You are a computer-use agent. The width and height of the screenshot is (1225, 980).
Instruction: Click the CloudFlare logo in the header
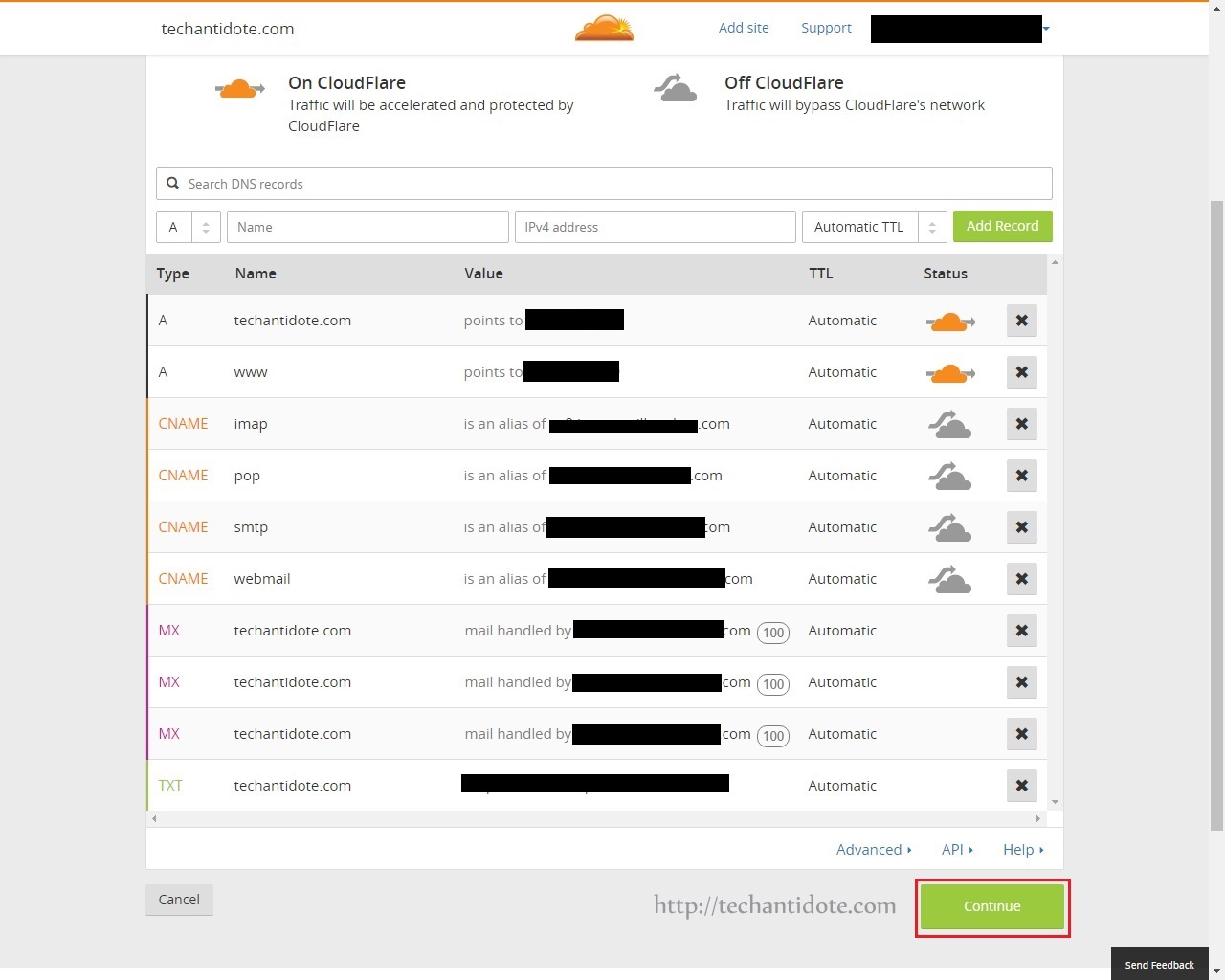tap(604, 28)
